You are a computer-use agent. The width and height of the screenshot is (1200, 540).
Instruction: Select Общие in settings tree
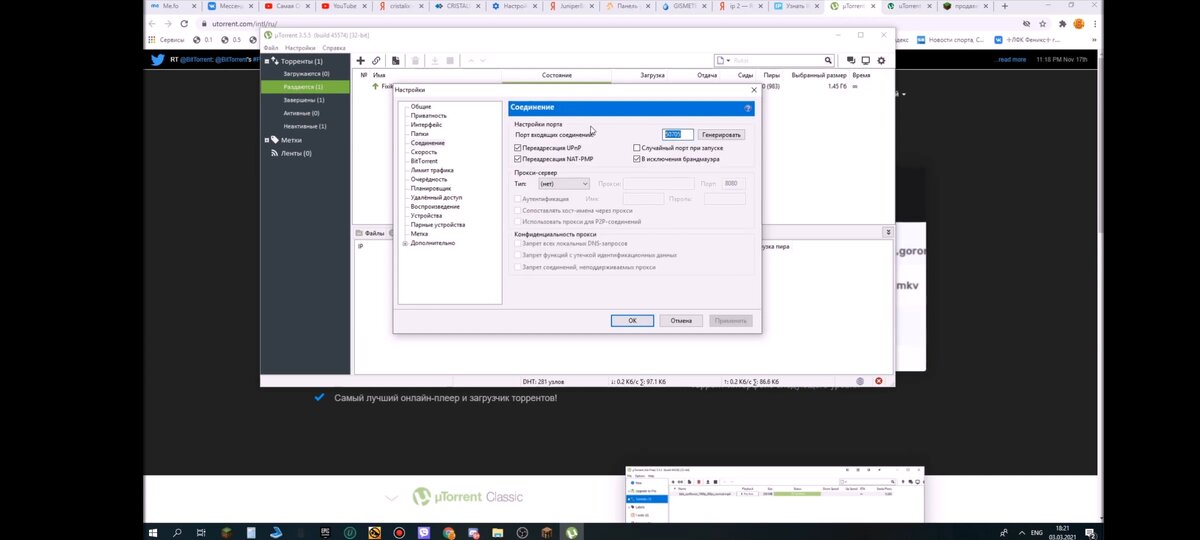421,107
